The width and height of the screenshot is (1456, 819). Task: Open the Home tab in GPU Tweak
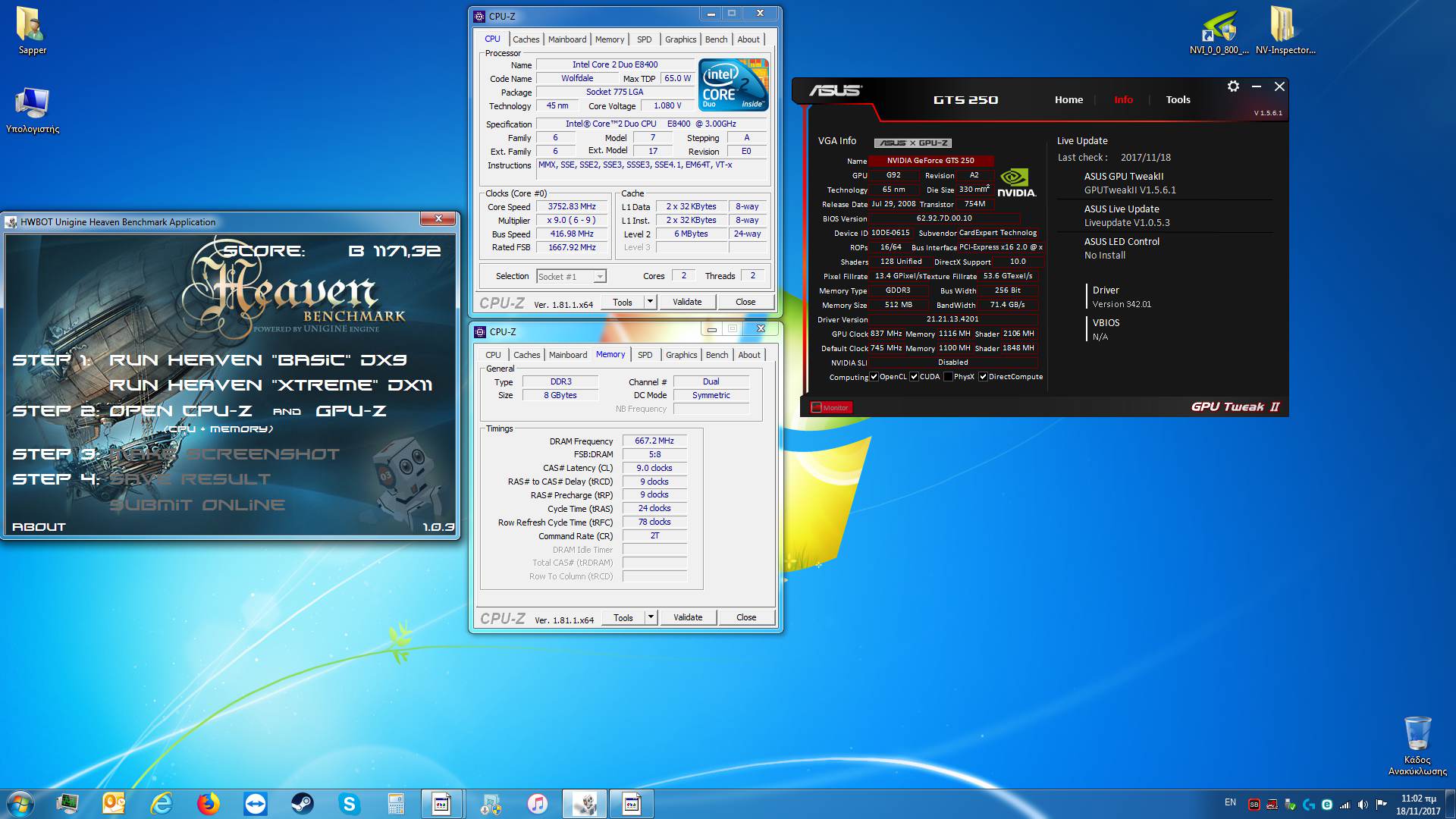(x=1068, y=99)
